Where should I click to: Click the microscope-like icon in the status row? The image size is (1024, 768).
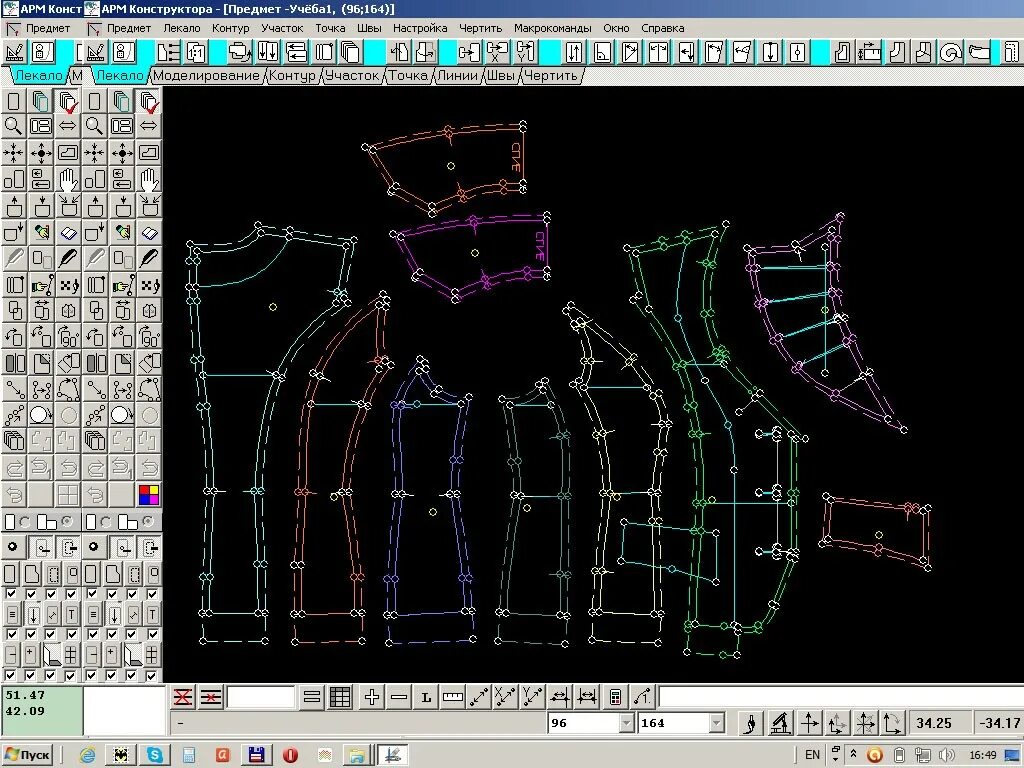[x=780, y=723]
